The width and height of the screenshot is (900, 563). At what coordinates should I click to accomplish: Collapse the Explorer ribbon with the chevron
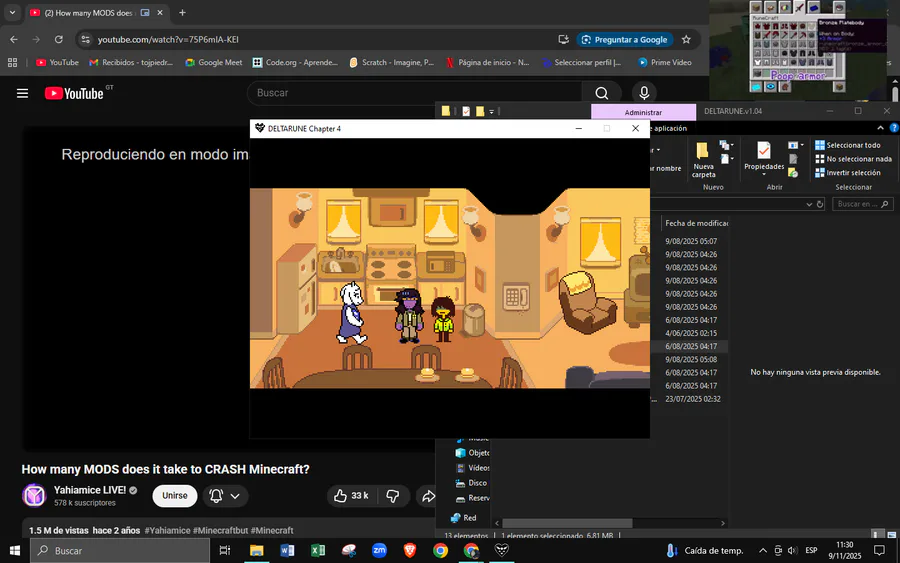(x=880, y=128)
